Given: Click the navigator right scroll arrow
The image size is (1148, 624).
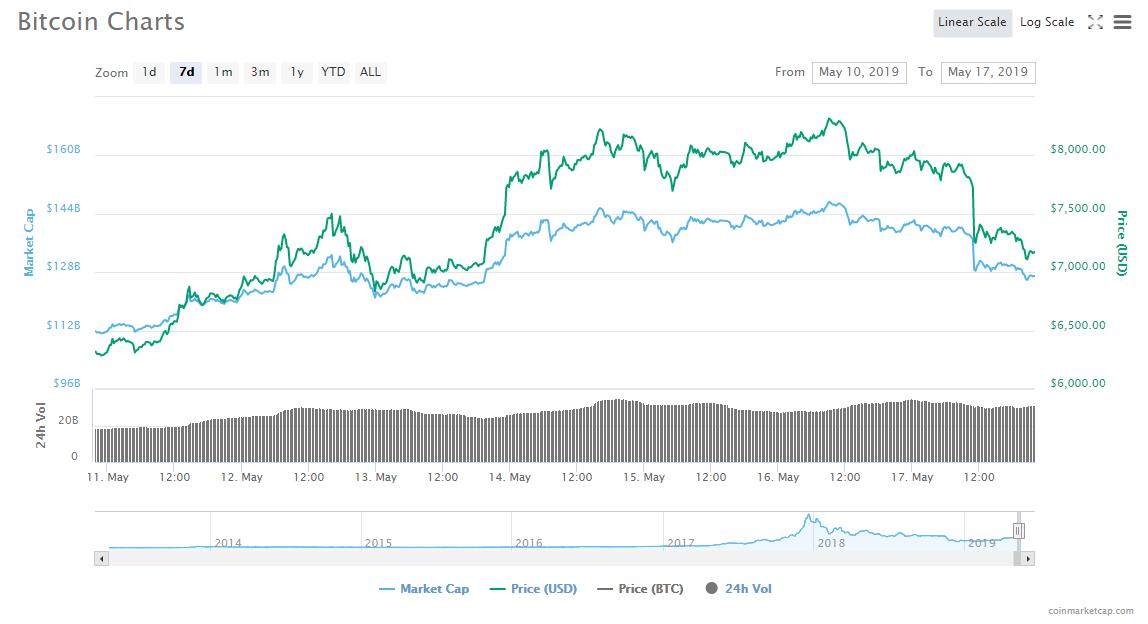Looking at the screenshot, I should (x=1028, y=558).
